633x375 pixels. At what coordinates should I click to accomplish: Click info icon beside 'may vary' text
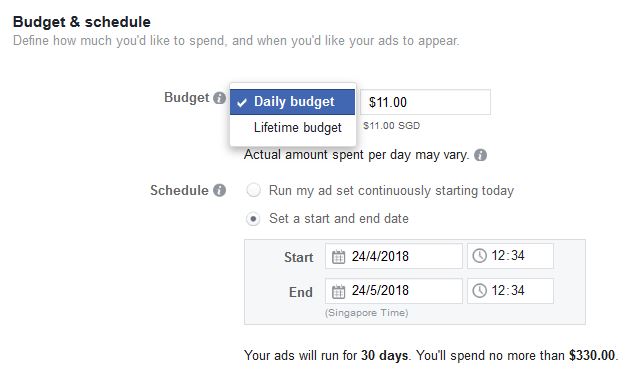pyautogui.click(x=480, y=155)
